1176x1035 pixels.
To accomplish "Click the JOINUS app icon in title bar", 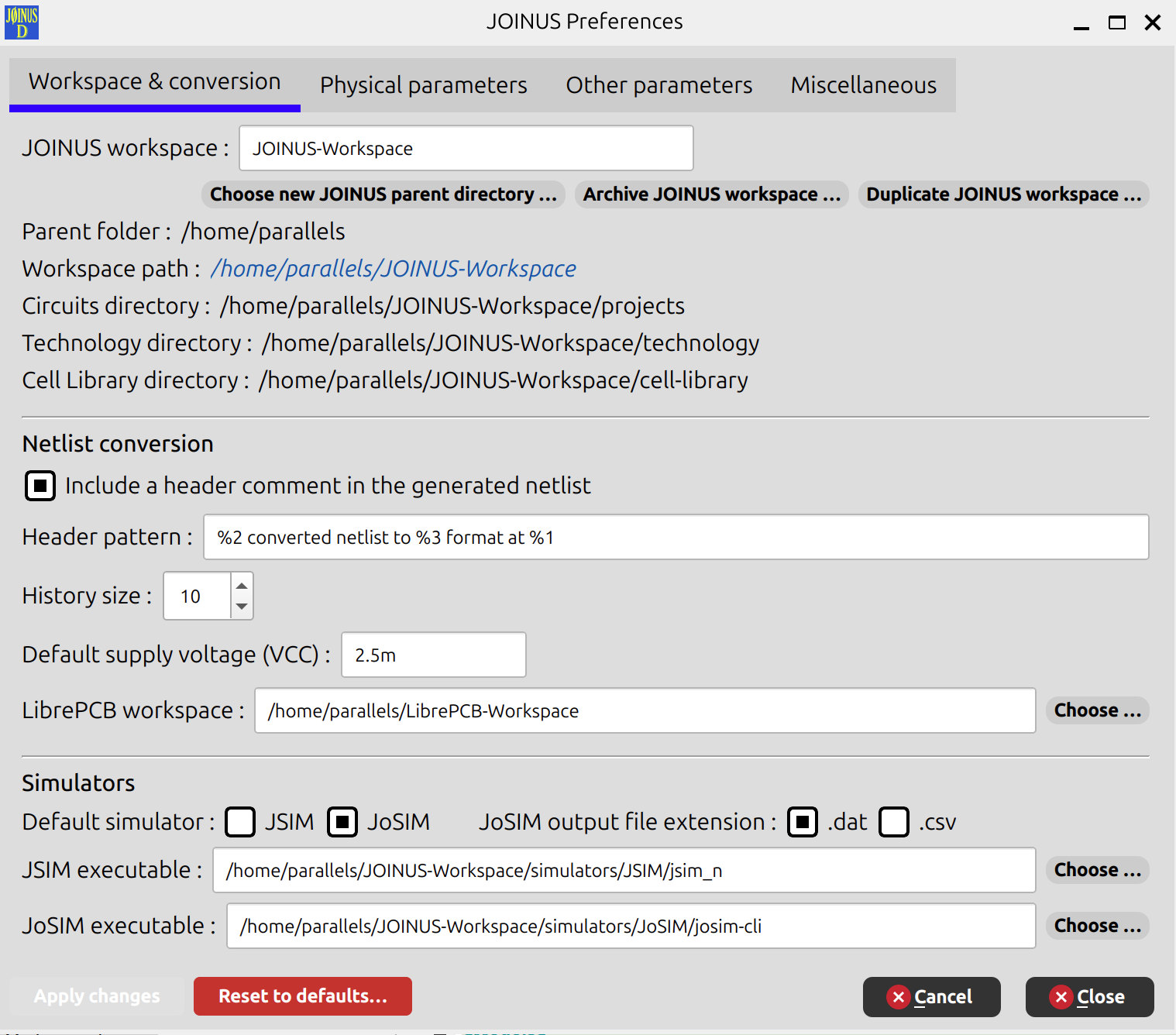I will (x=22, y=22).
